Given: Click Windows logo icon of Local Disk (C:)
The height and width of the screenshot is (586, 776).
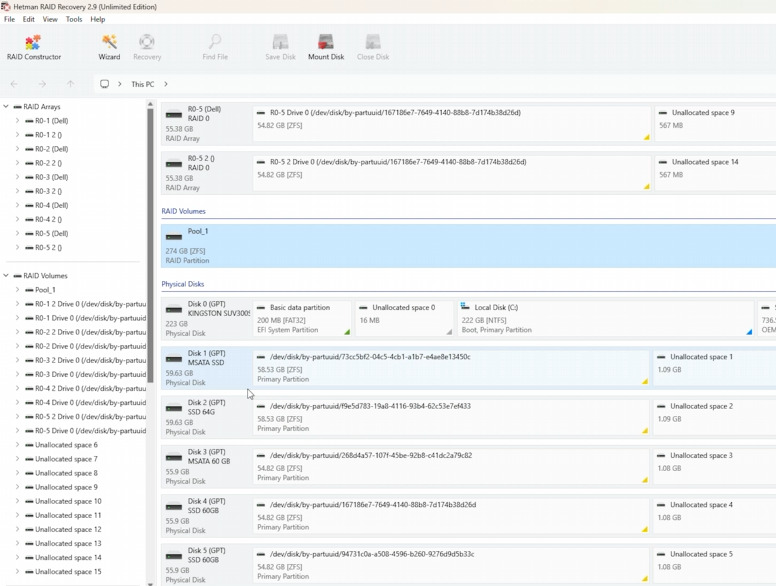Looking at the screenshot, I should click(x=465, y=307).
